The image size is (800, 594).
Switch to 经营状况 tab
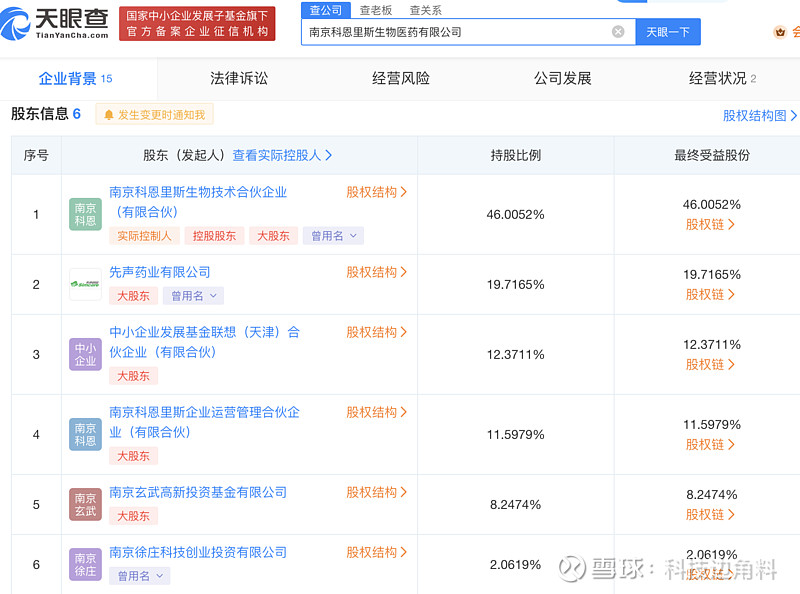point(722,79)
